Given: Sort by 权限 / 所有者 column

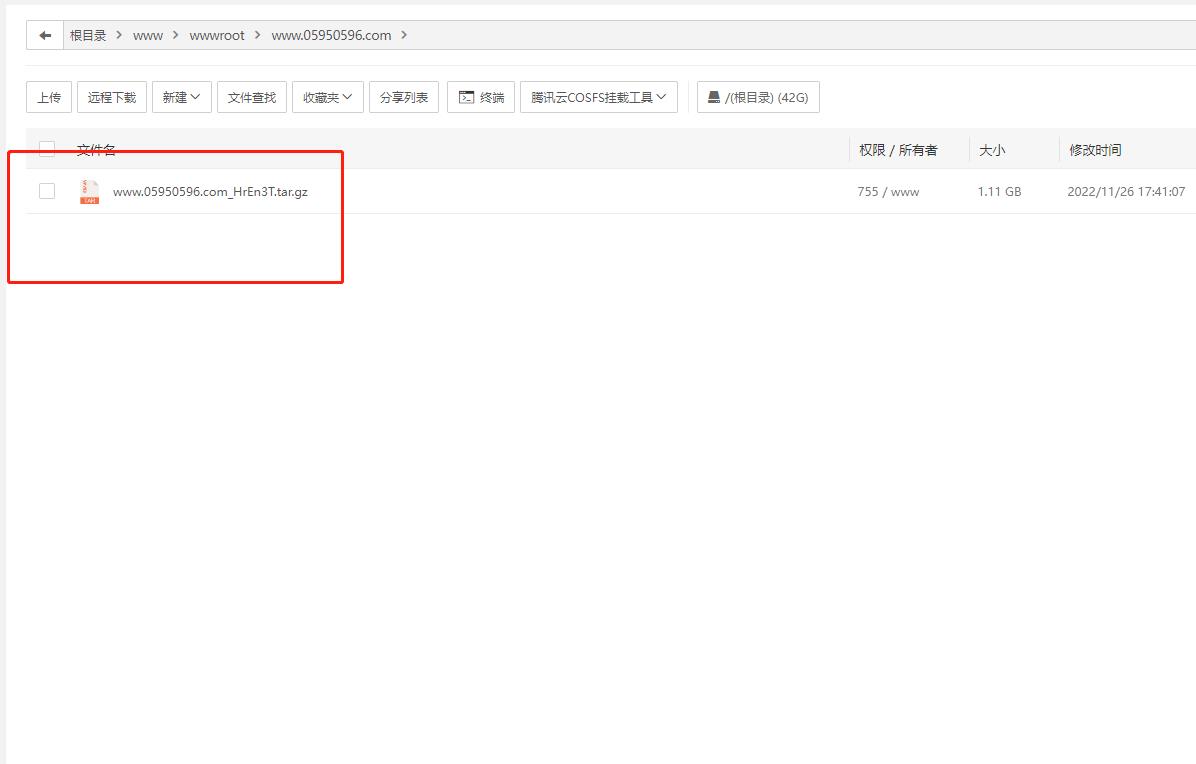Looking at the screenshot, I should (x=898, y=149).
